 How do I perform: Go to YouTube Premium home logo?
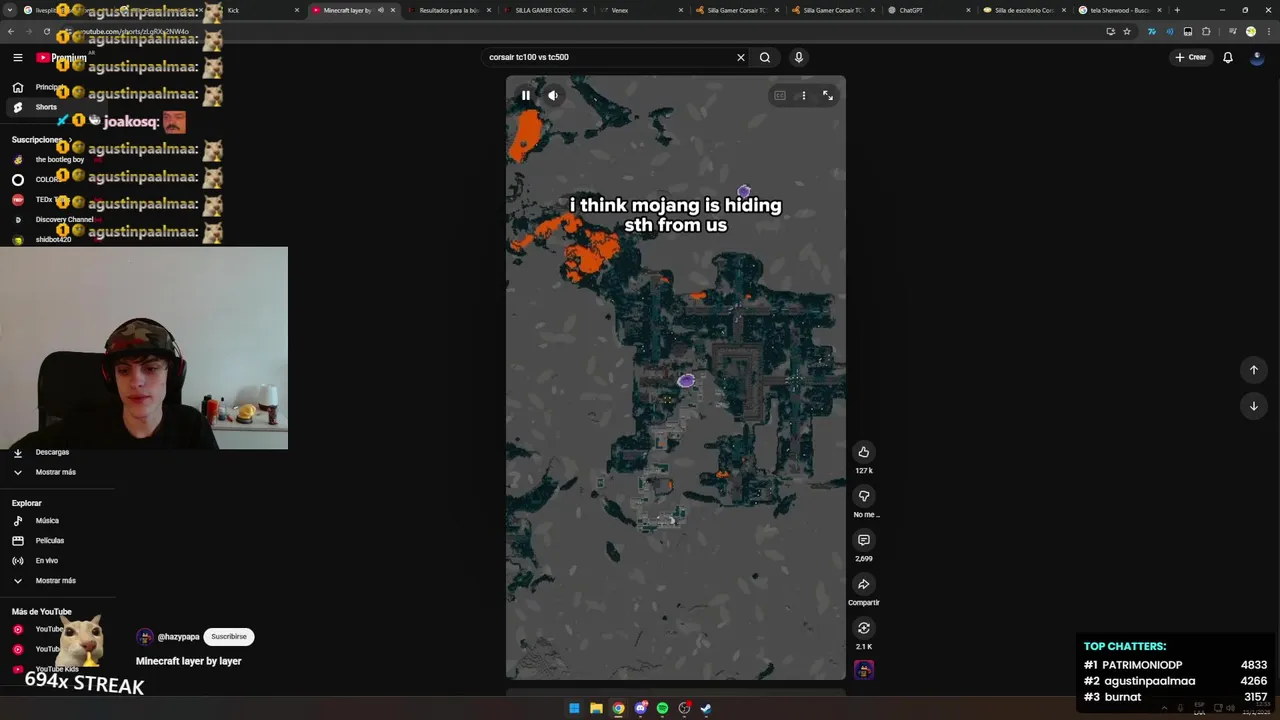[x=62, y=57]
